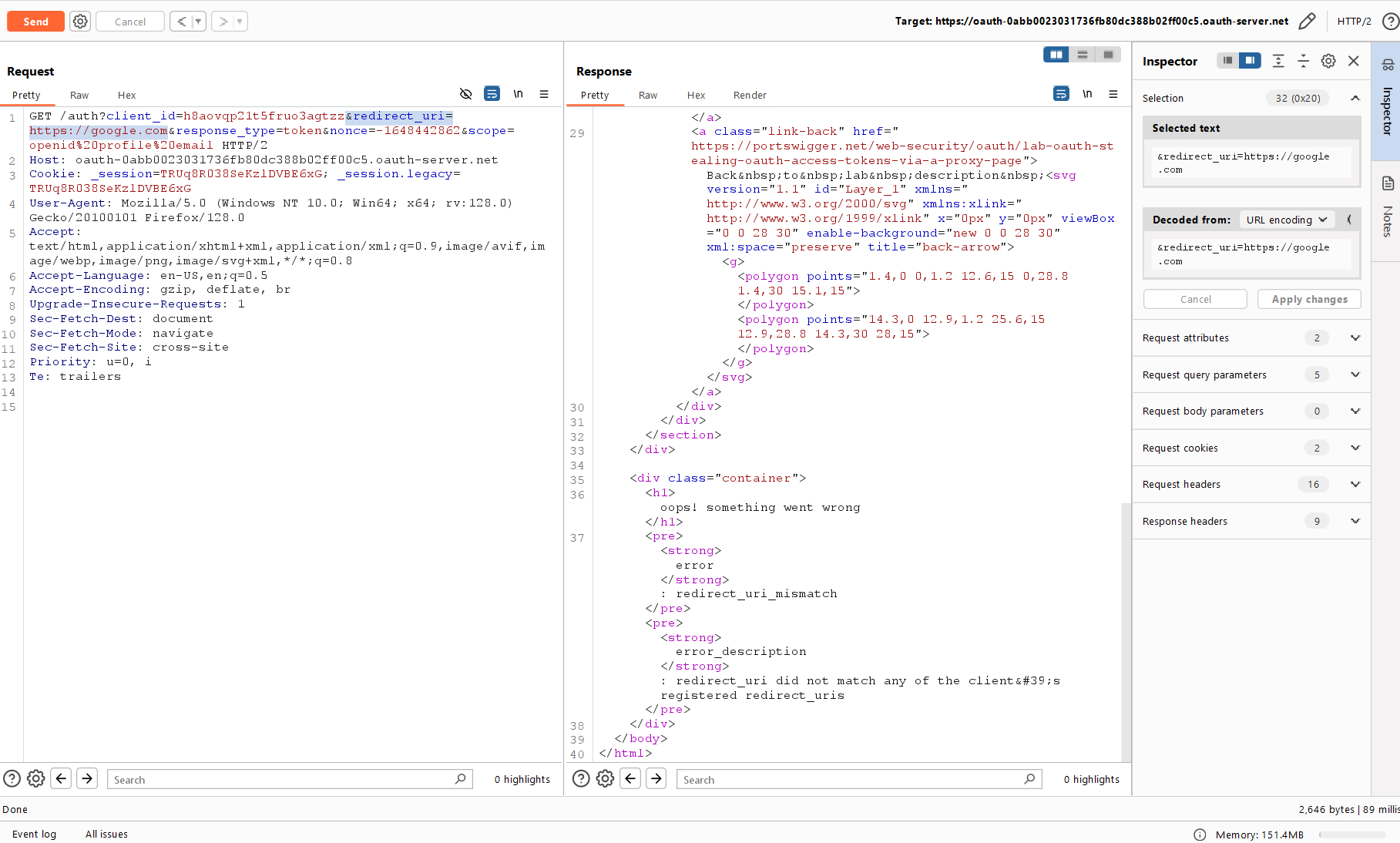1400x843 pixels.
Task: Click the orange Send button
Action: point(35,22)
